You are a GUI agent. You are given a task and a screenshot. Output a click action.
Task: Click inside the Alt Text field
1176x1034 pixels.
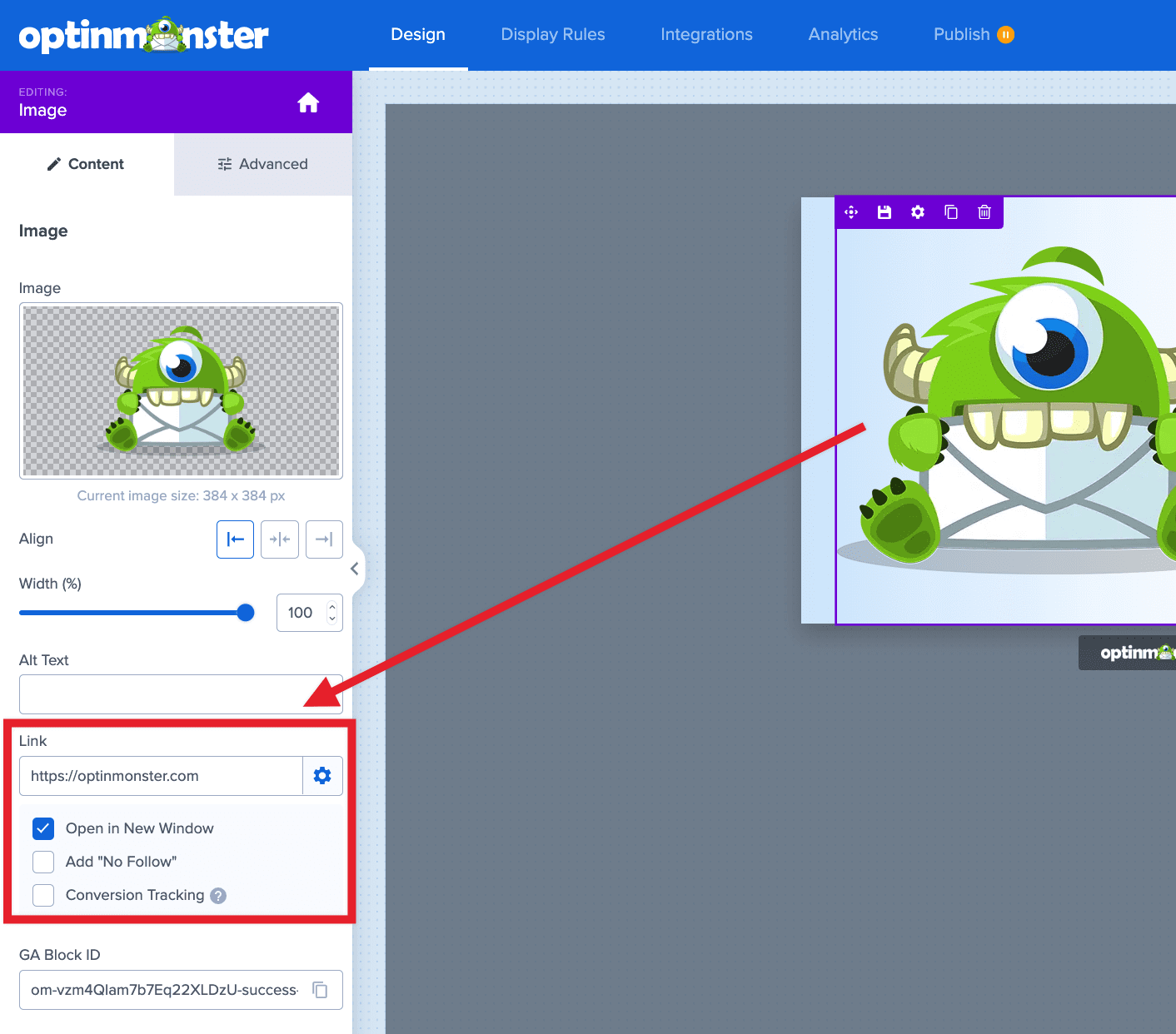[x=180, y=693]
